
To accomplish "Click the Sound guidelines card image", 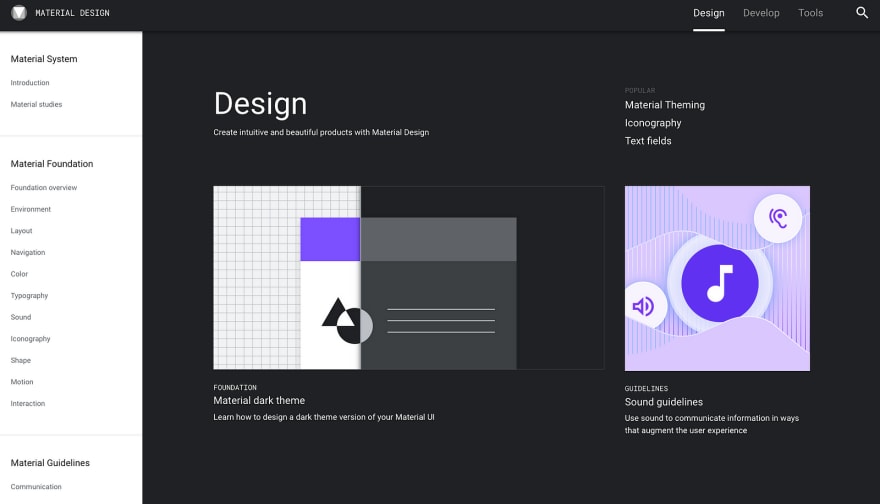I will coord(717,278).
